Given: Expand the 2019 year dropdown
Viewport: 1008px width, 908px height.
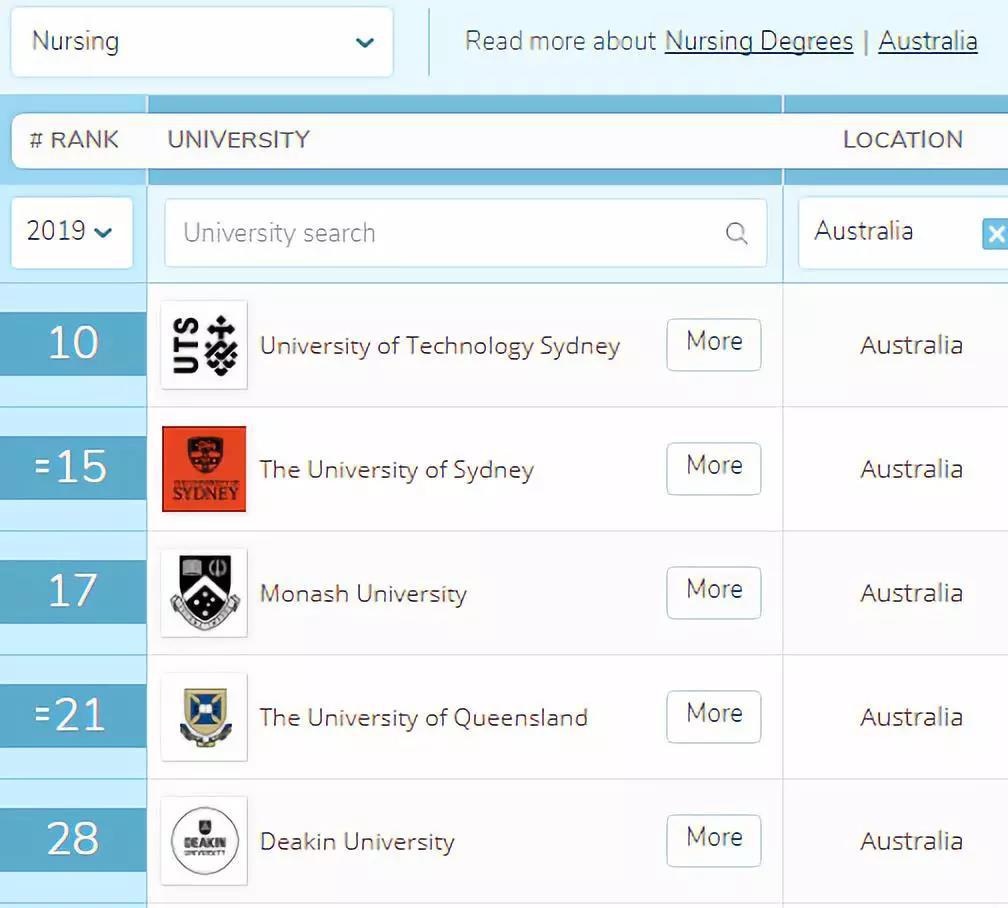Looking at the screenshot, I should 71,232.
